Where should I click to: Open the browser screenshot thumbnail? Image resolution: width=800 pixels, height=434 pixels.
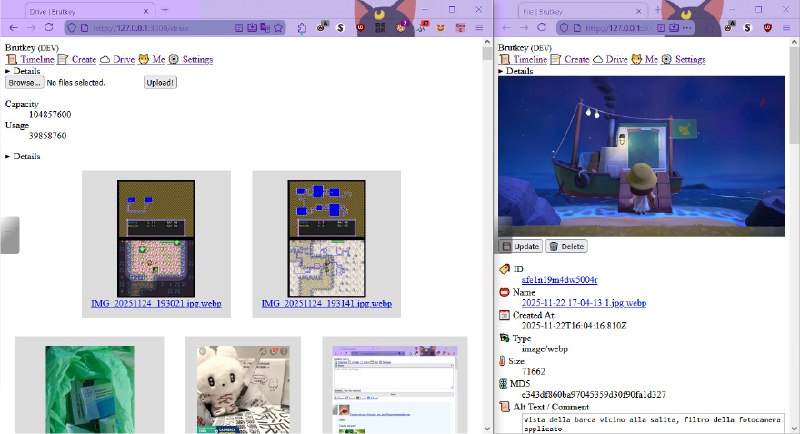(395, 390)
